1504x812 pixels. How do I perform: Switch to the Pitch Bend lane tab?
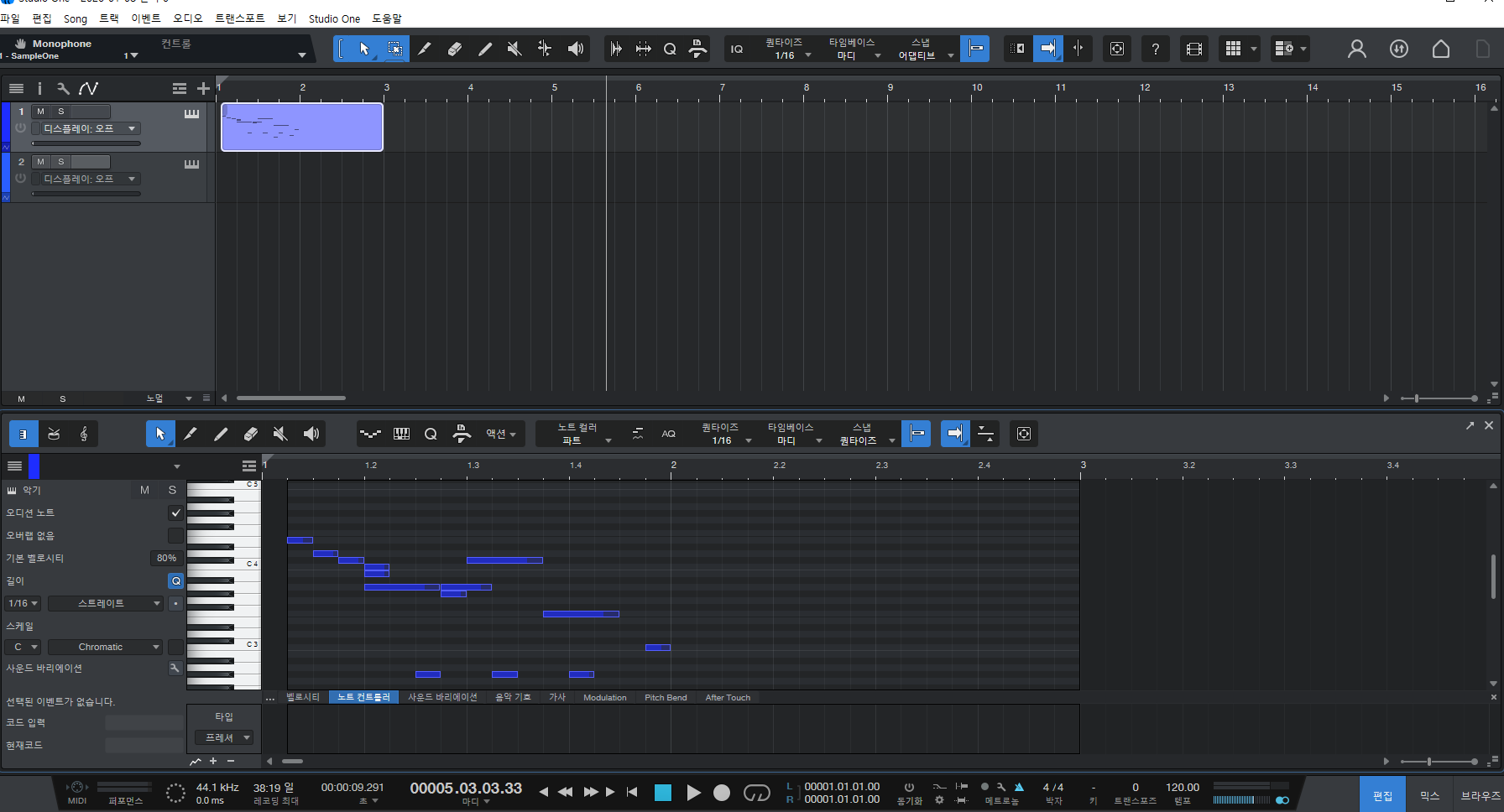tap(666, 697)
